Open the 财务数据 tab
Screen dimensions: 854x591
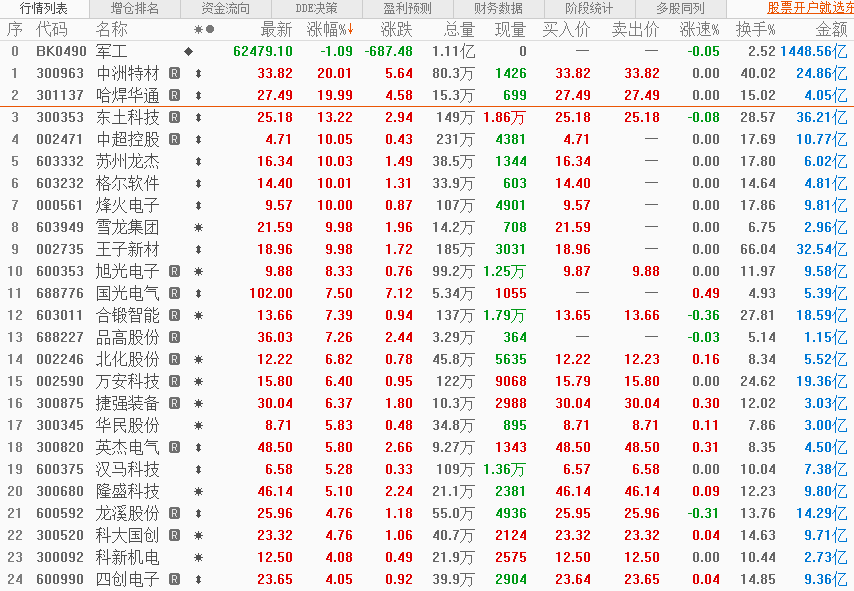498,9
